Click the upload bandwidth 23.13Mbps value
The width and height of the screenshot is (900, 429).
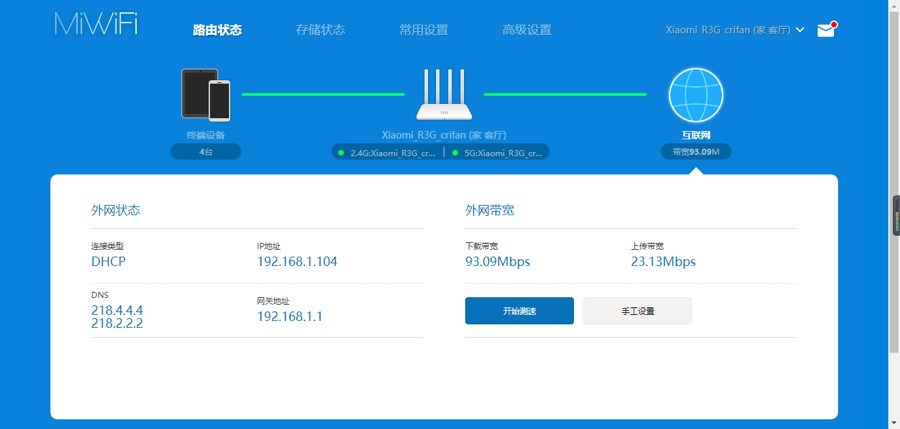coord(664,262)
